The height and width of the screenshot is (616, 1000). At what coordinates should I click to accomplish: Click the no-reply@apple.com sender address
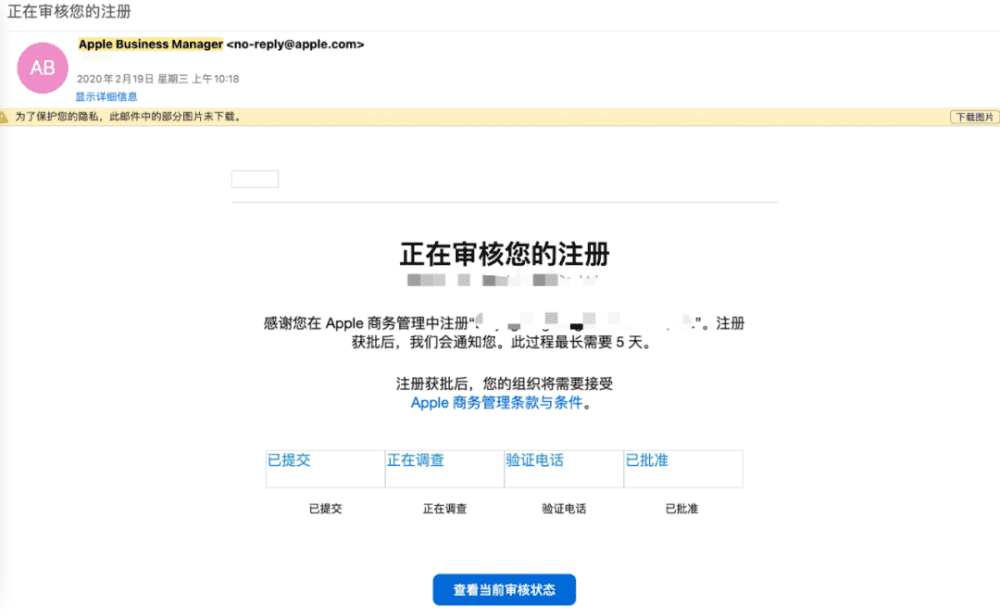pyautogui.click(x=295, y=44)
